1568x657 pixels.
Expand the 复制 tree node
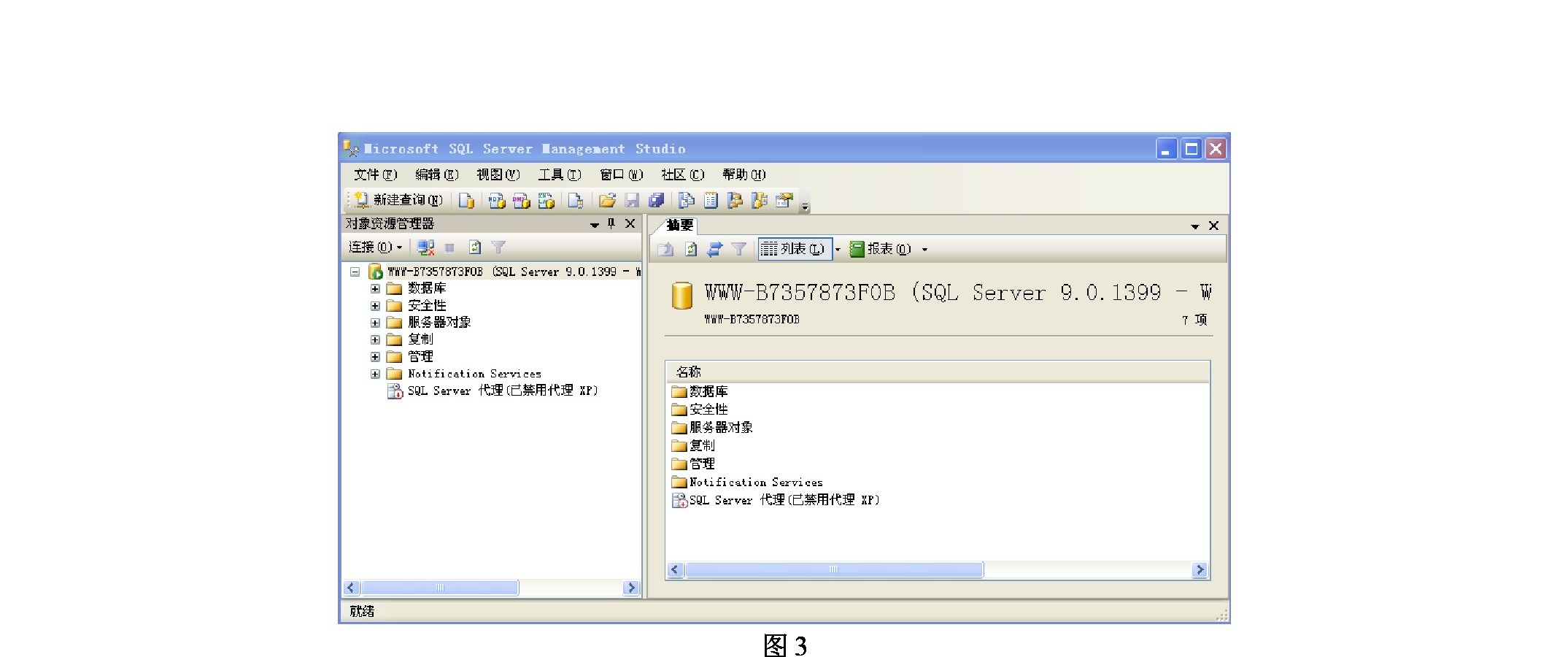coord(375,339)
